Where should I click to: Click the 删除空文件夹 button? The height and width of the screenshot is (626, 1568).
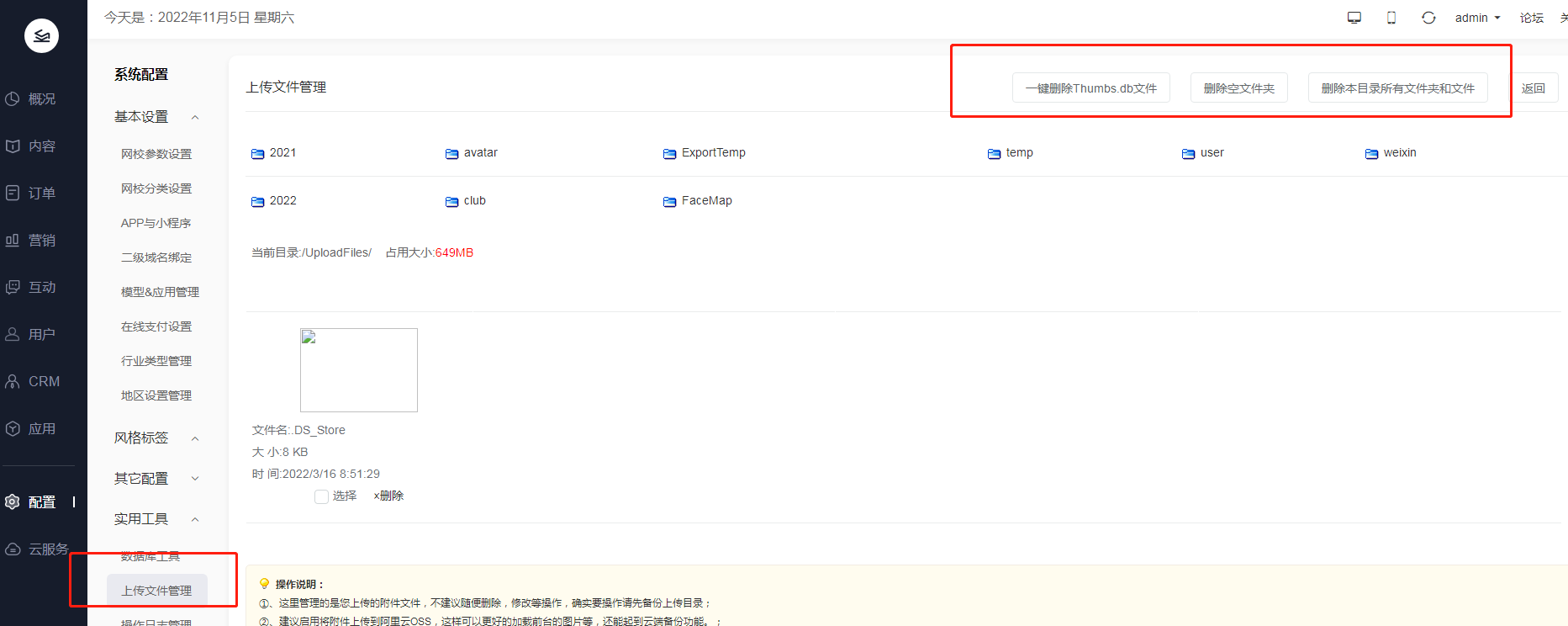pyautogui.click(x=1238, y=88)
